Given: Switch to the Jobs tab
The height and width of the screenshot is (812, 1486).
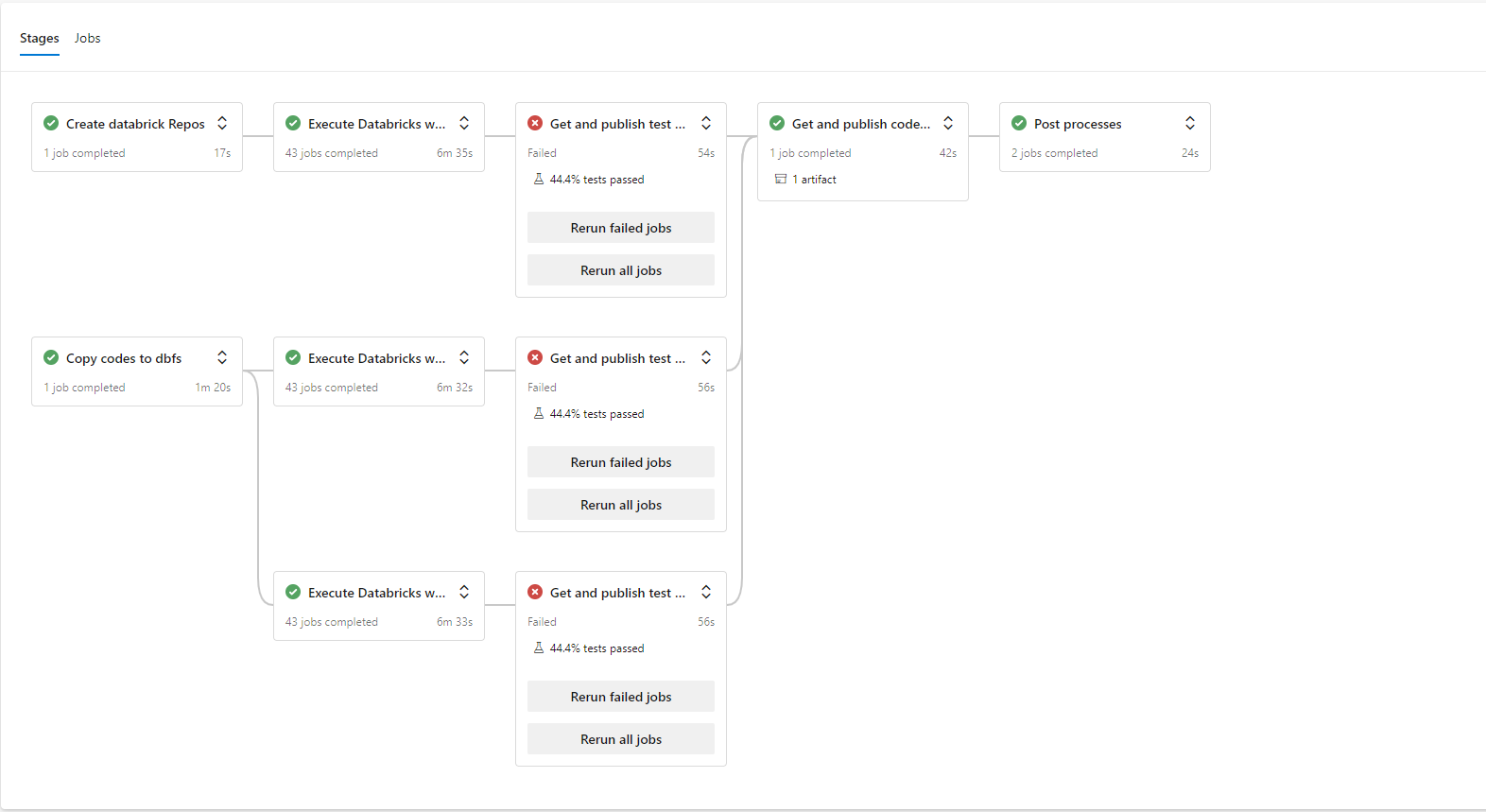Looking at the screenshot, I should click(87, 39).
